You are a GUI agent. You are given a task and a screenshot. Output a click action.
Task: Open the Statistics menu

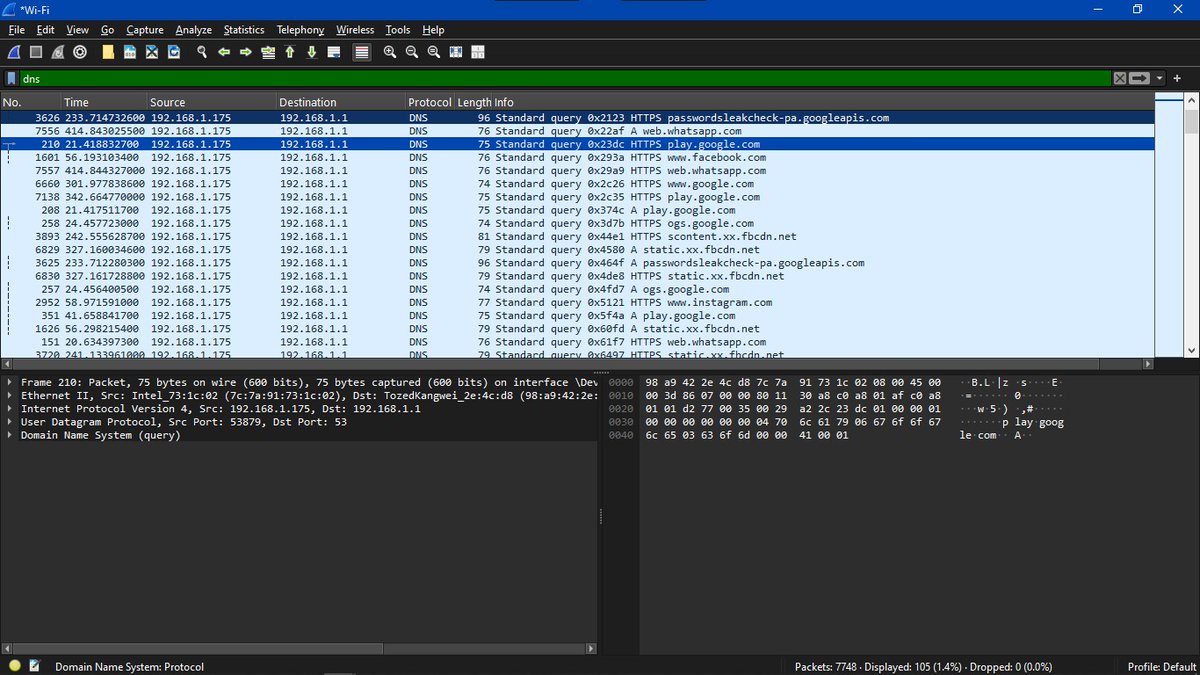(x=243, y=30)
